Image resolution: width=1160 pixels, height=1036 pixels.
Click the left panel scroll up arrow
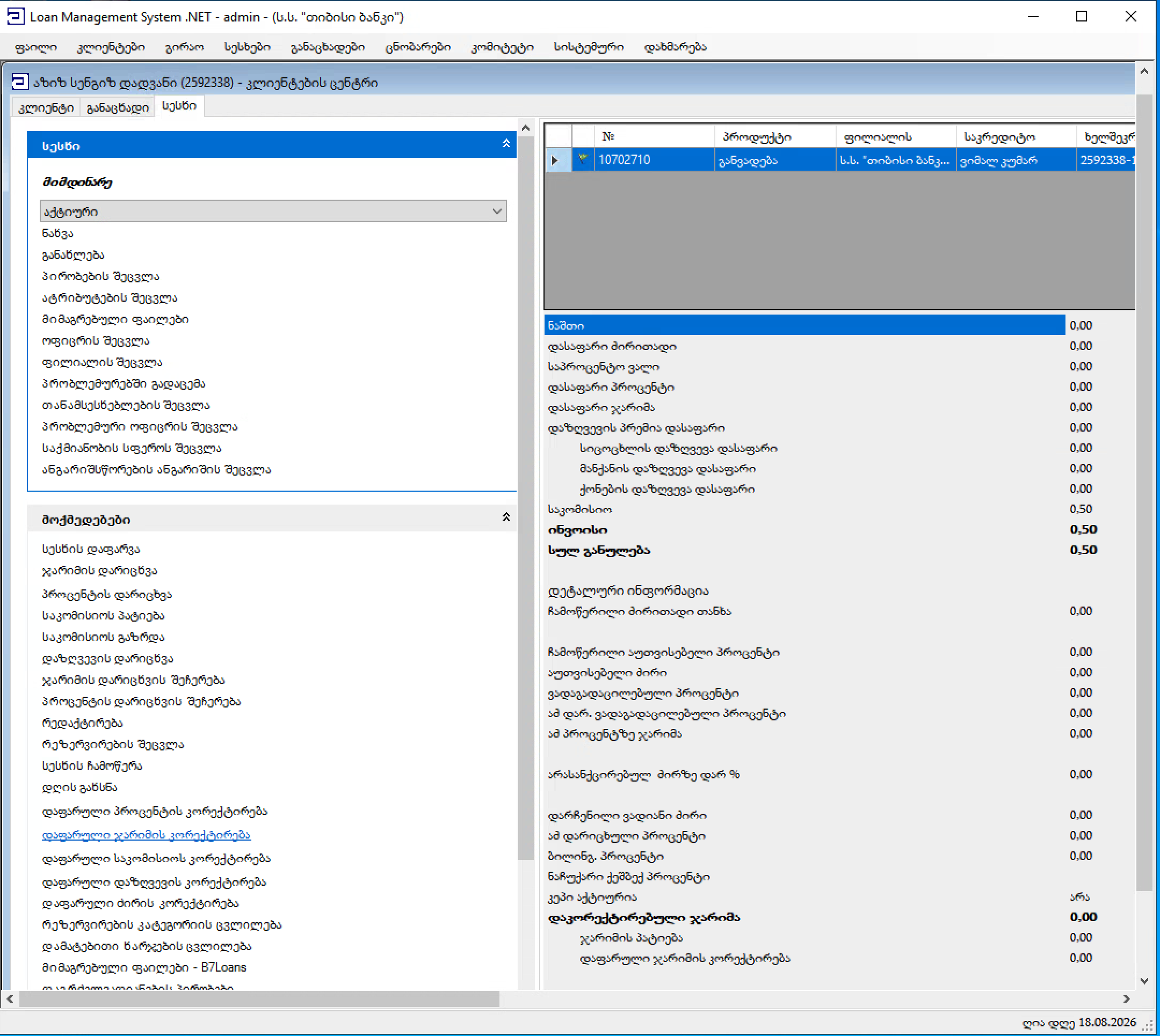point(526,128)
